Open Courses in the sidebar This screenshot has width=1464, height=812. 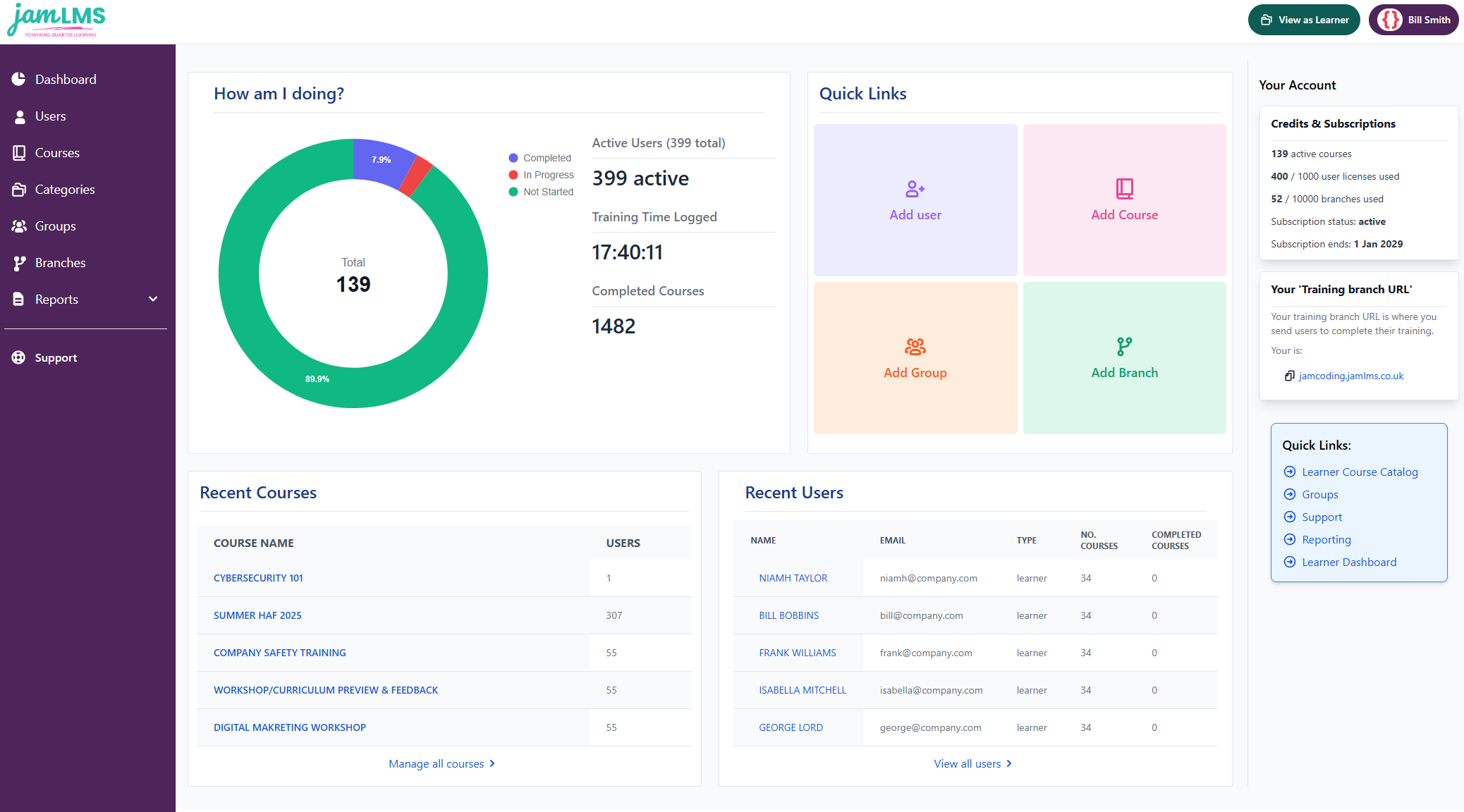(x=57, y=153)
